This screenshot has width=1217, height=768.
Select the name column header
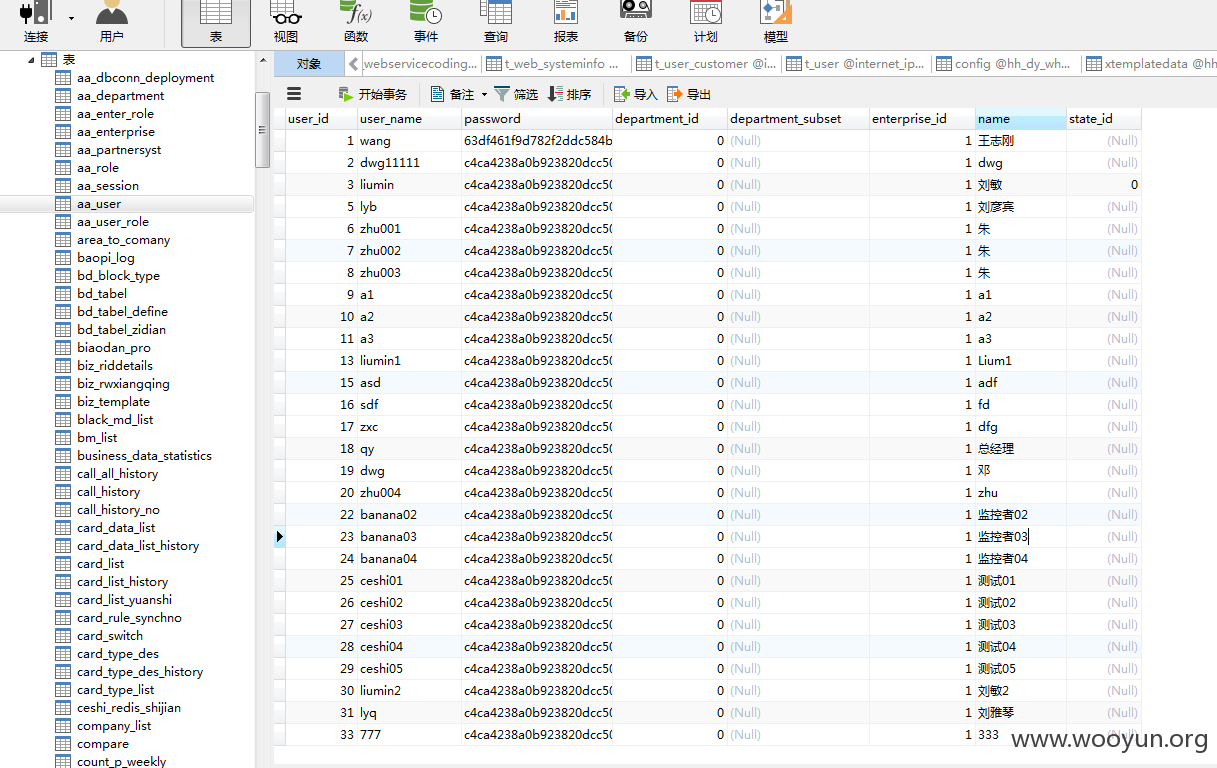(1021, 119)
